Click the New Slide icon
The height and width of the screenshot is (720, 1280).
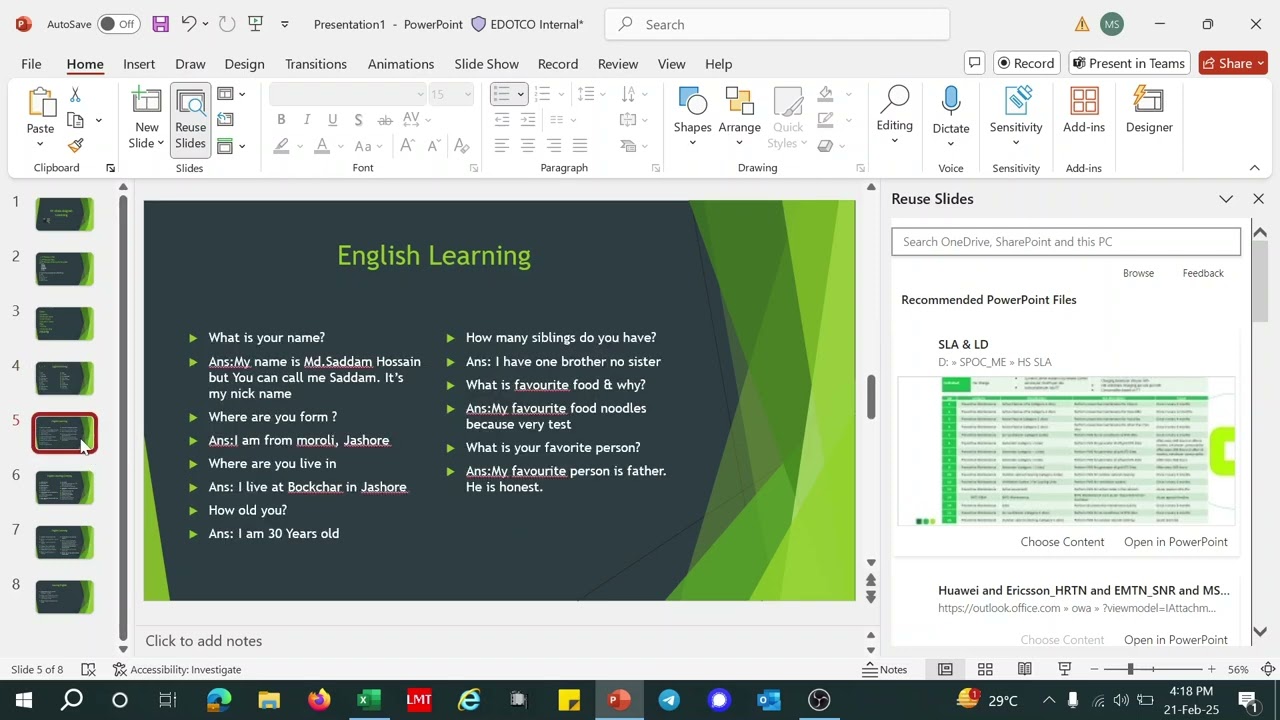tap(146, 103)
